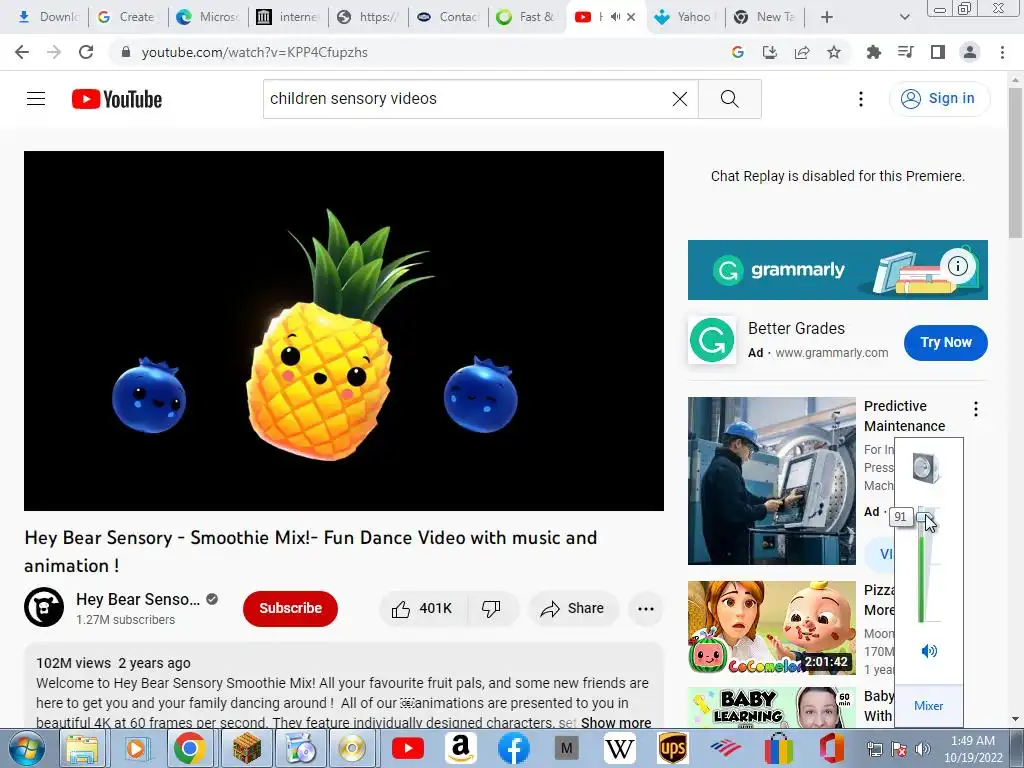1024x768 pixels.
Task: Click the address bar URL
Action: click(x=255, y=52)
